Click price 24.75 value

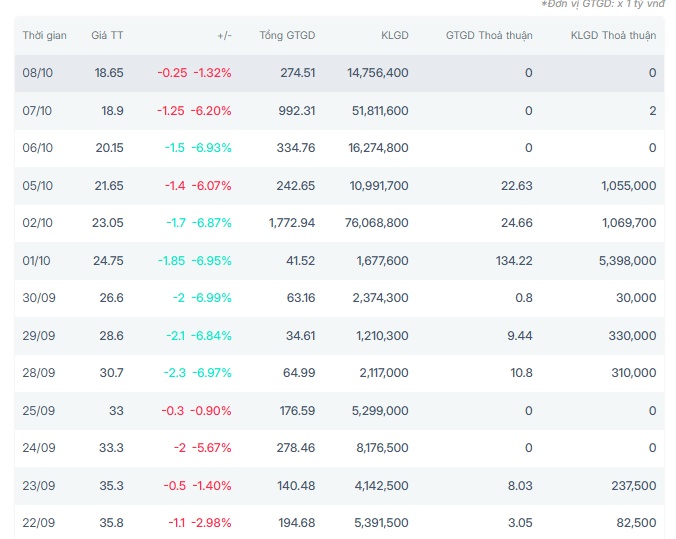point(108,261)
